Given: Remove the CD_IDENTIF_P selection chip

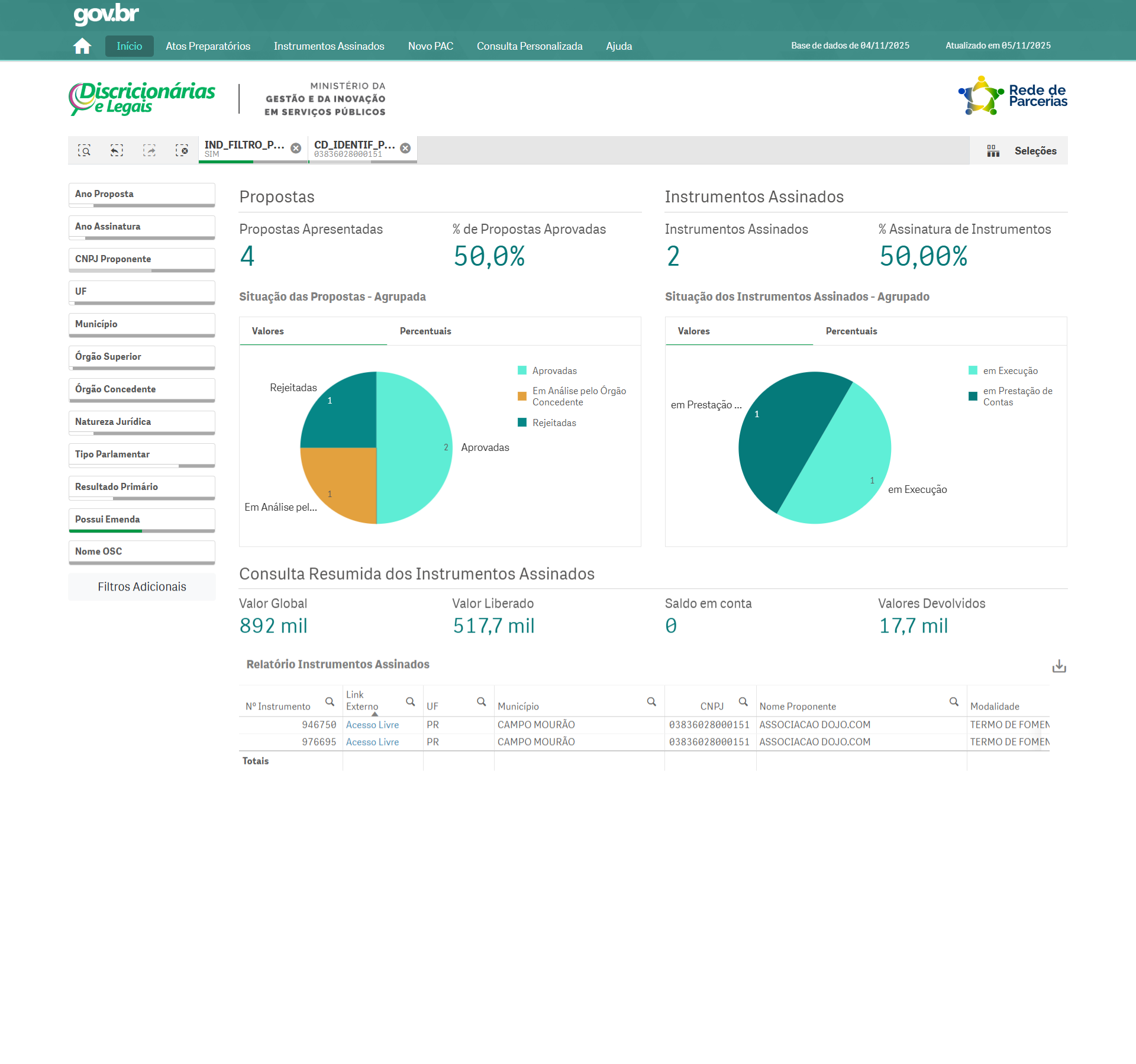Looking at the screenshot, I should tap(405, 149).
